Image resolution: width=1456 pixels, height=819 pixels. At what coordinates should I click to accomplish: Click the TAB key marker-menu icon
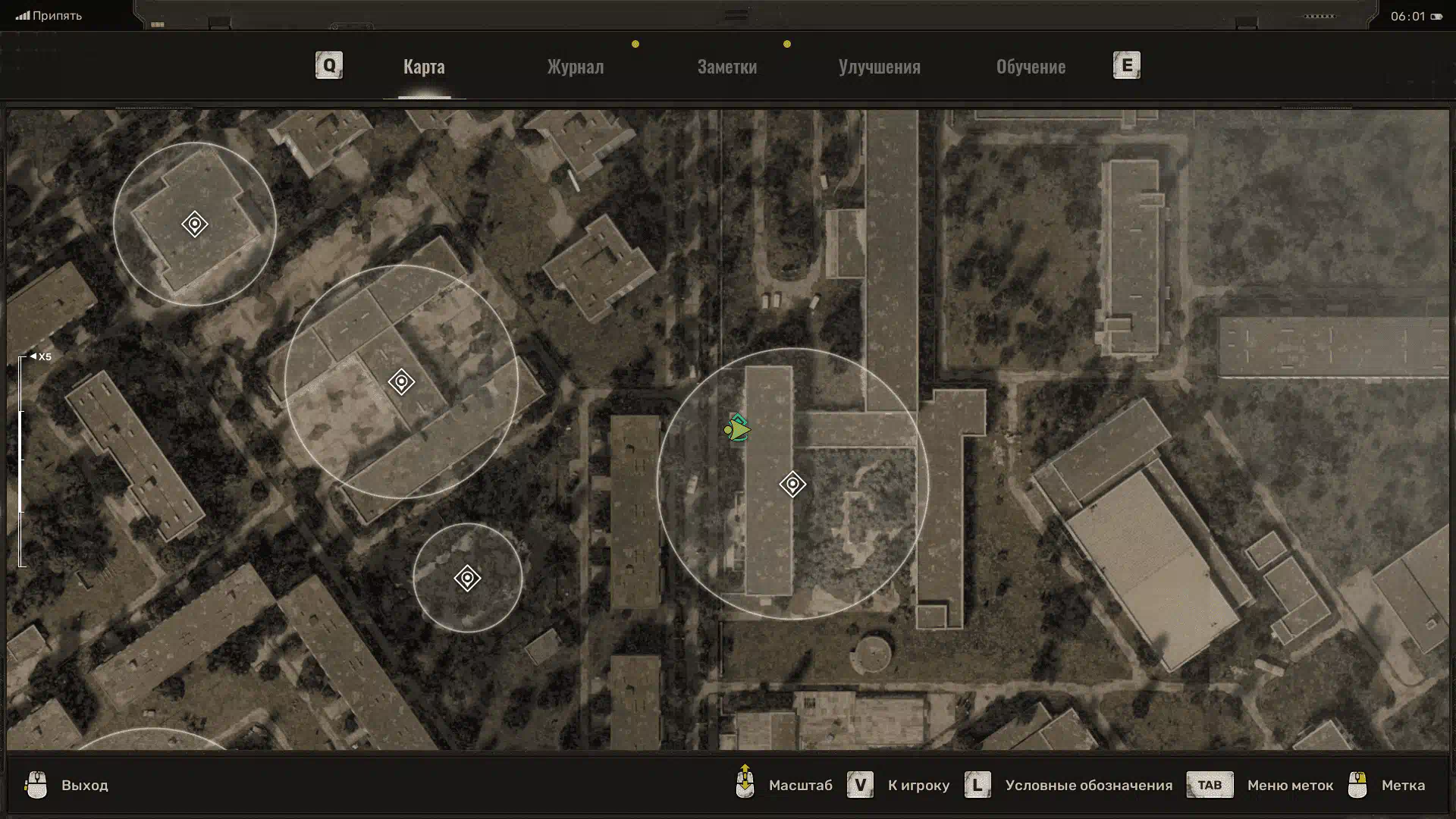(1210, 785)
